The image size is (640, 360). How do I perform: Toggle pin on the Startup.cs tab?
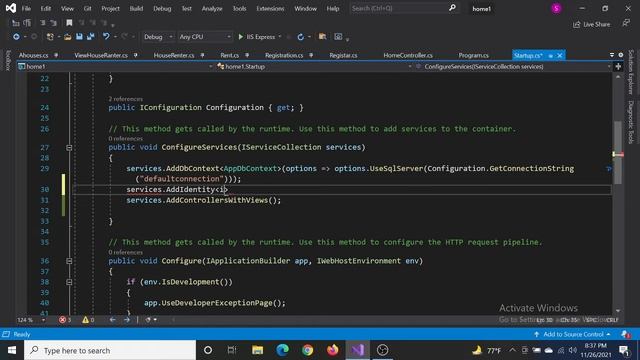pos(551,56)
